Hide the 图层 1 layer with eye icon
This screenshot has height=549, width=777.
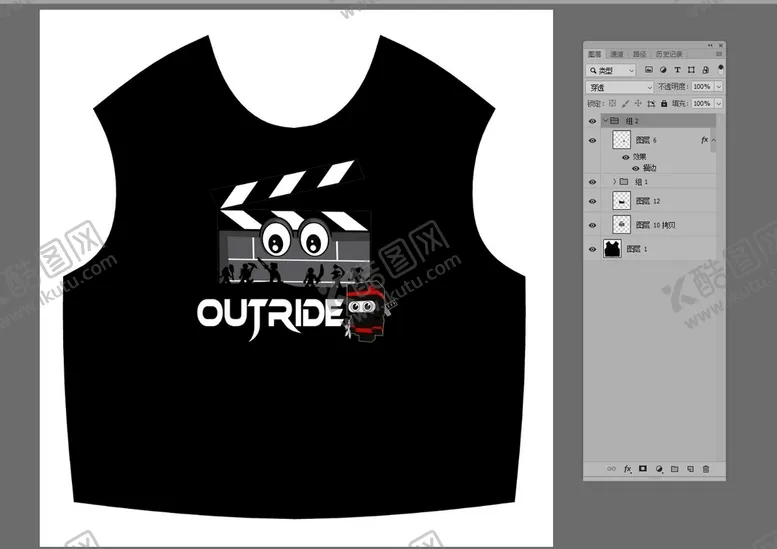point(592,249)
